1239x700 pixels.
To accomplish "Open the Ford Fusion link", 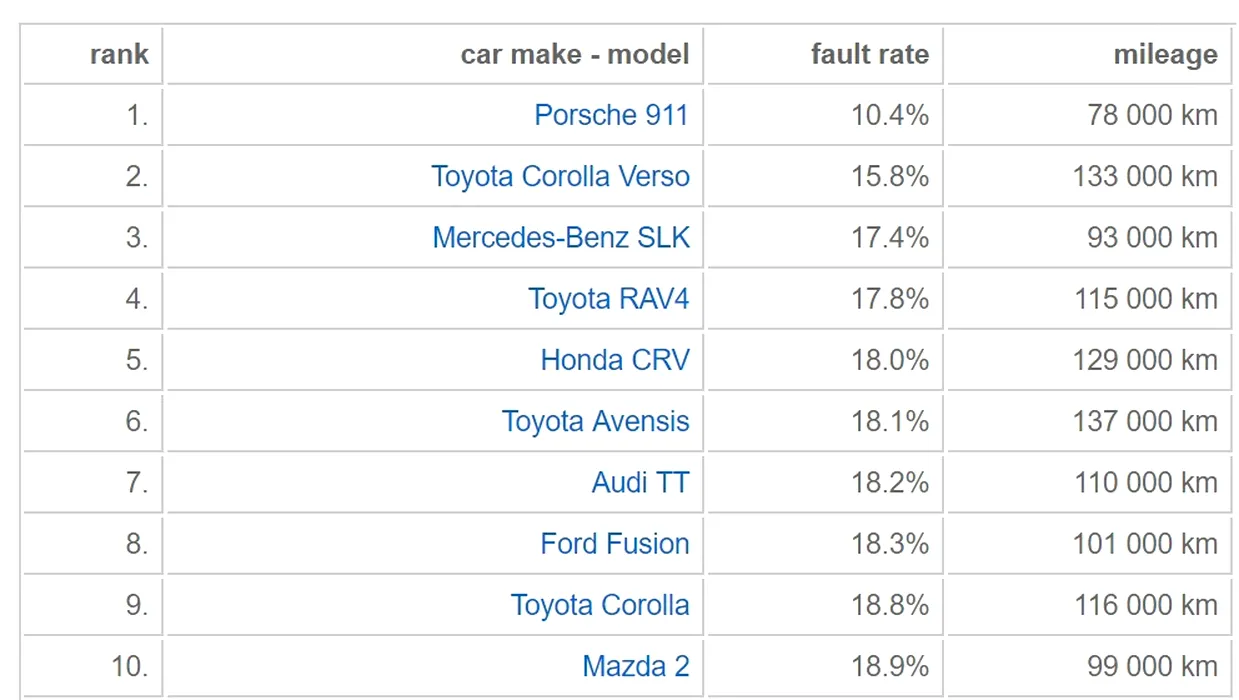I will [x=615, y=543].
